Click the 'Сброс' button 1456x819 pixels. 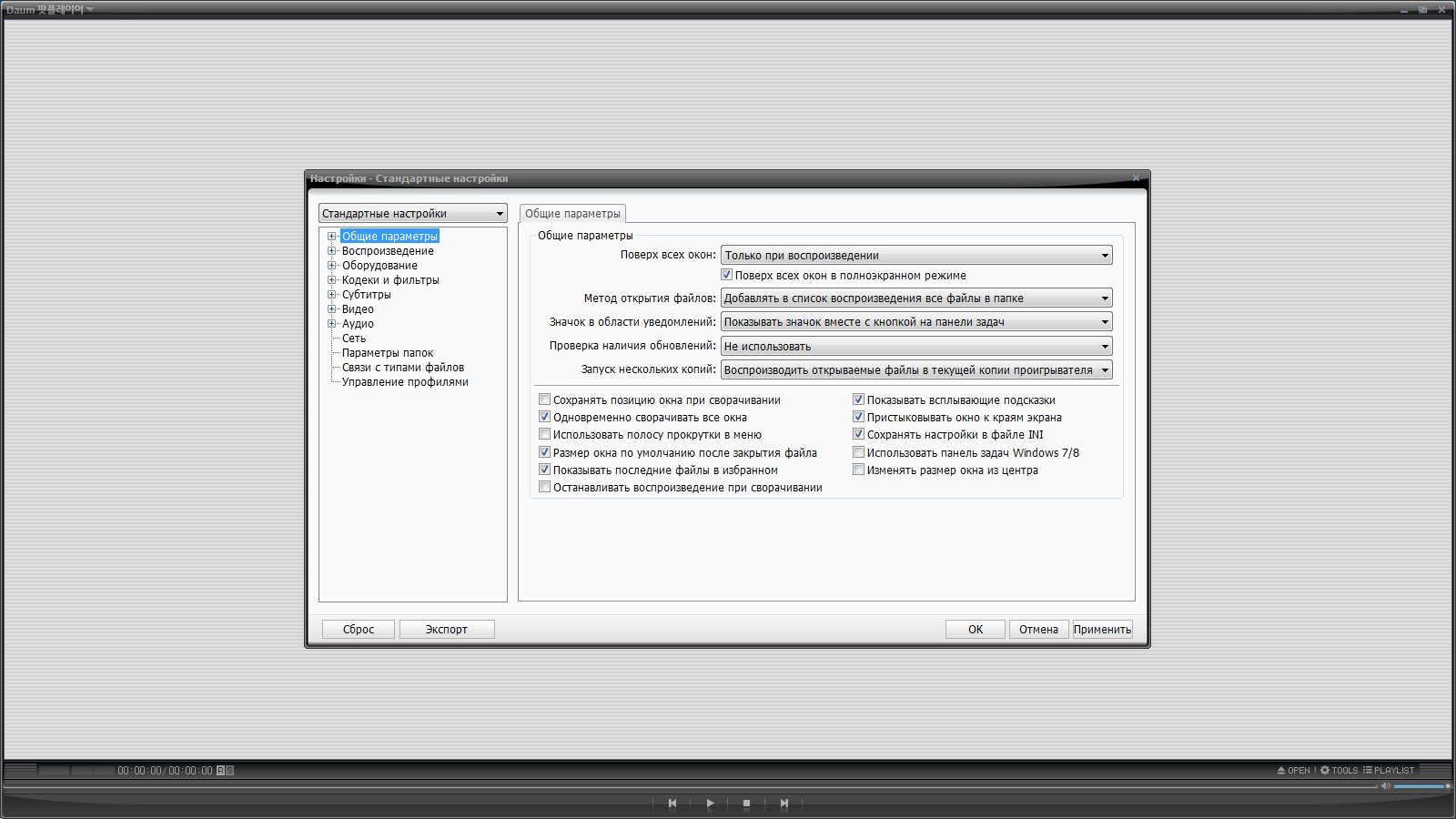tap(359, 630)
